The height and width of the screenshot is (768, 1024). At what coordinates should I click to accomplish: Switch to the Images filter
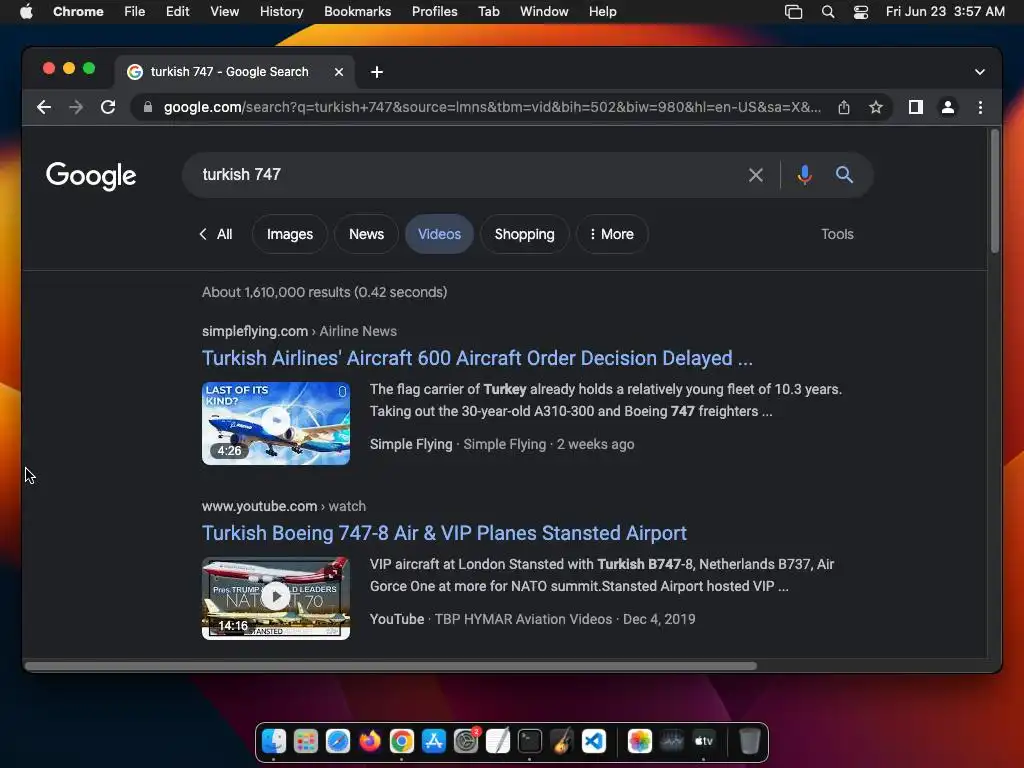(x=289, y=234)
